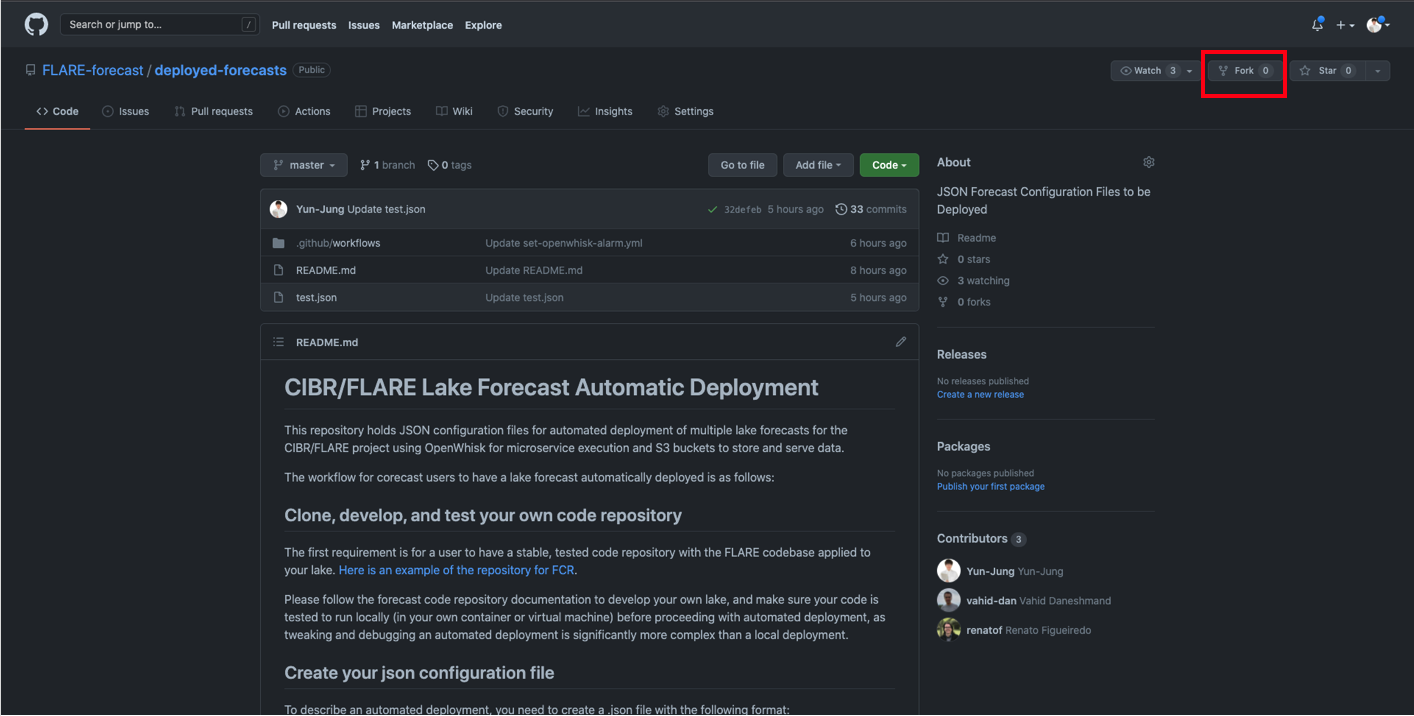Switch to the Actions tab
1414x716 pixels.
304,111
